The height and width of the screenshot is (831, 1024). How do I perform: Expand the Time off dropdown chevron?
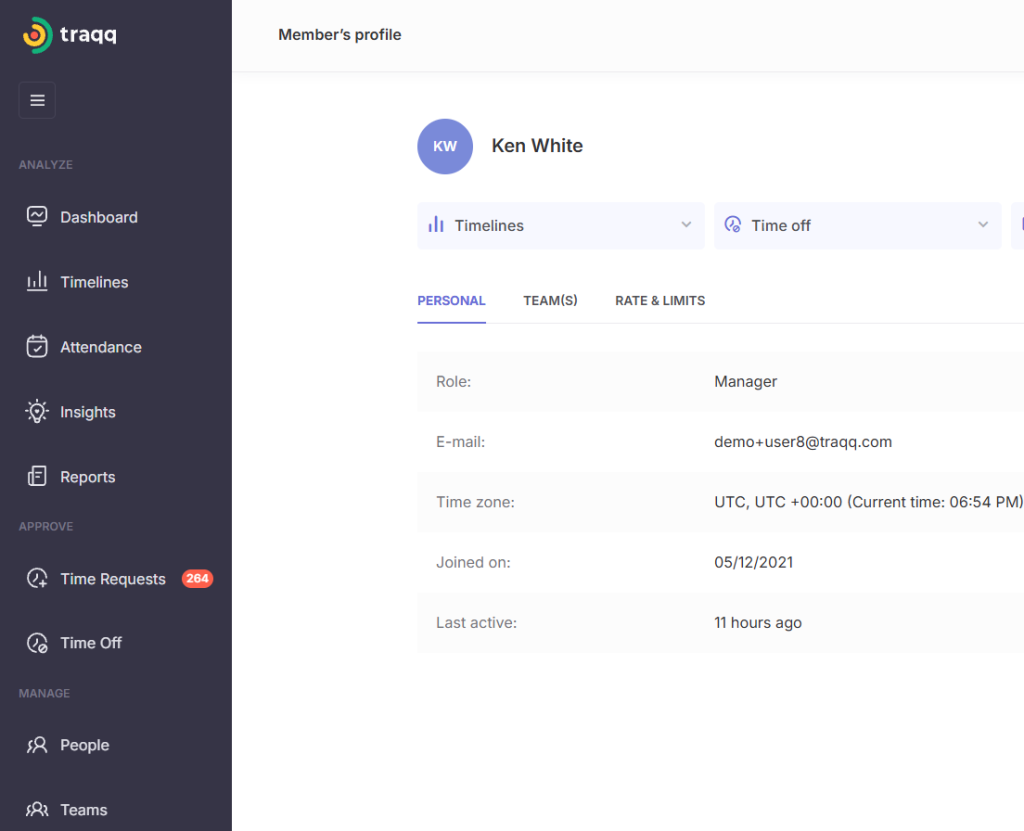[x=982, y=225]
